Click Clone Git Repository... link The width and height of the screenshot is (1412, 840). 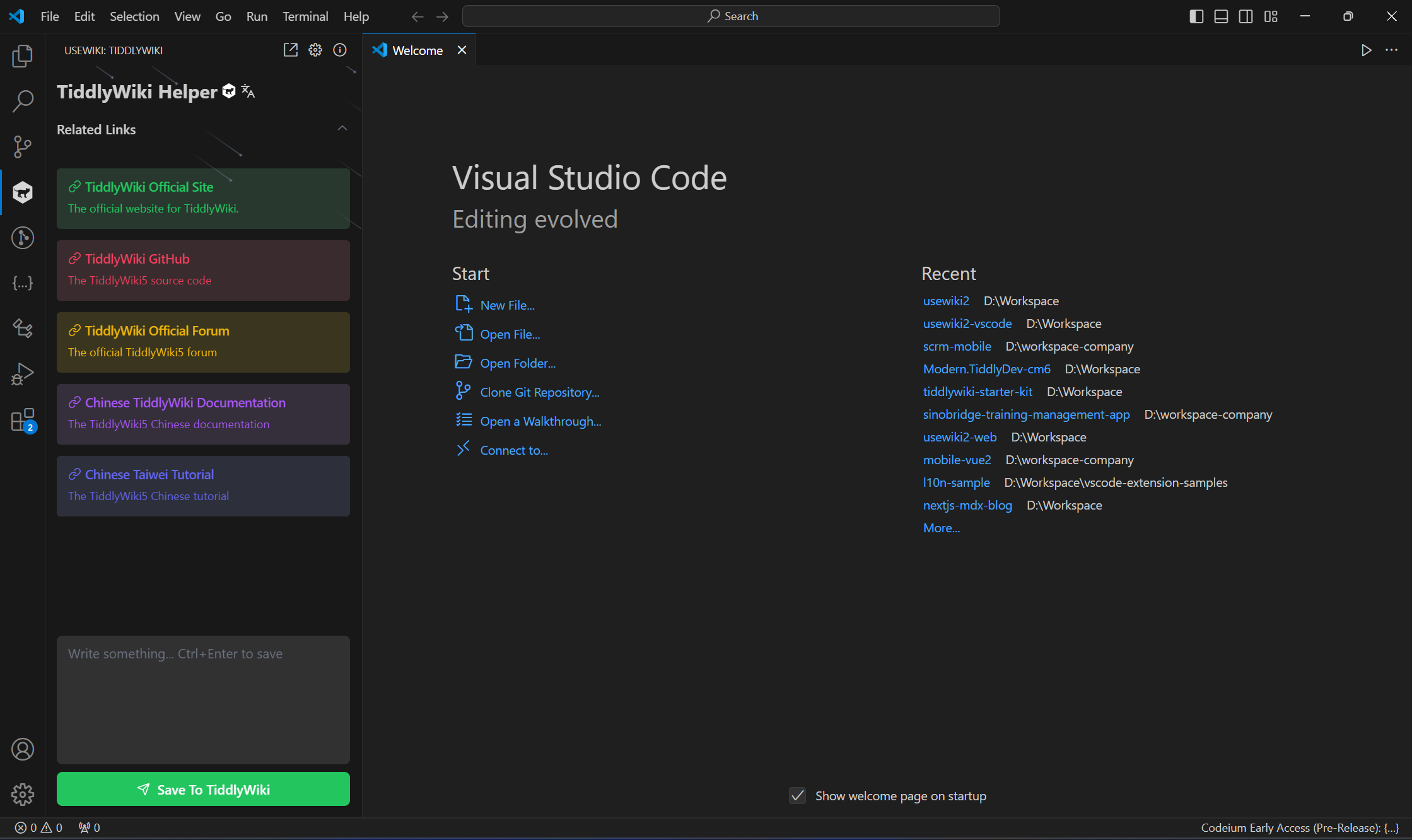point(540,392)
